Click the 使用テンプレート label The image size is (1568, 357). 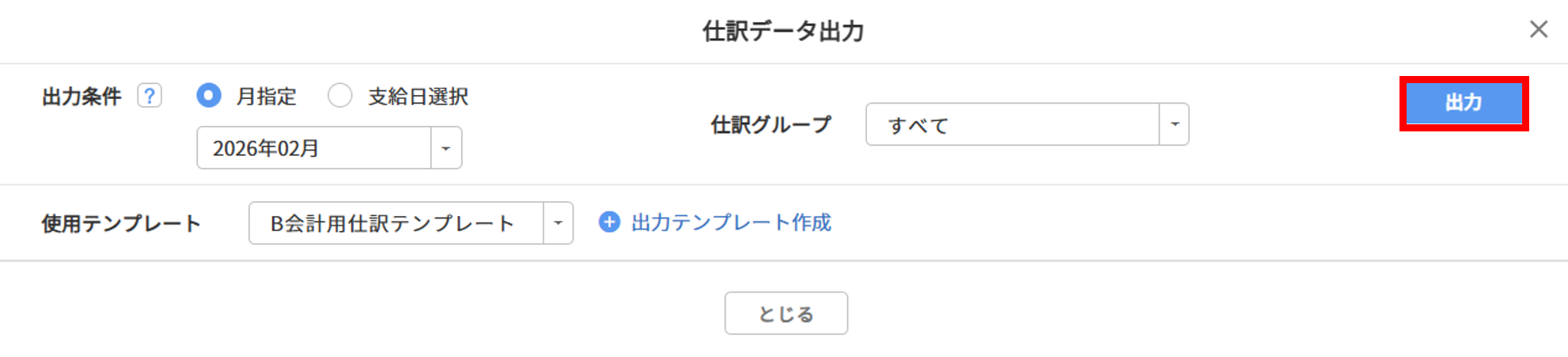click(121, 223)
